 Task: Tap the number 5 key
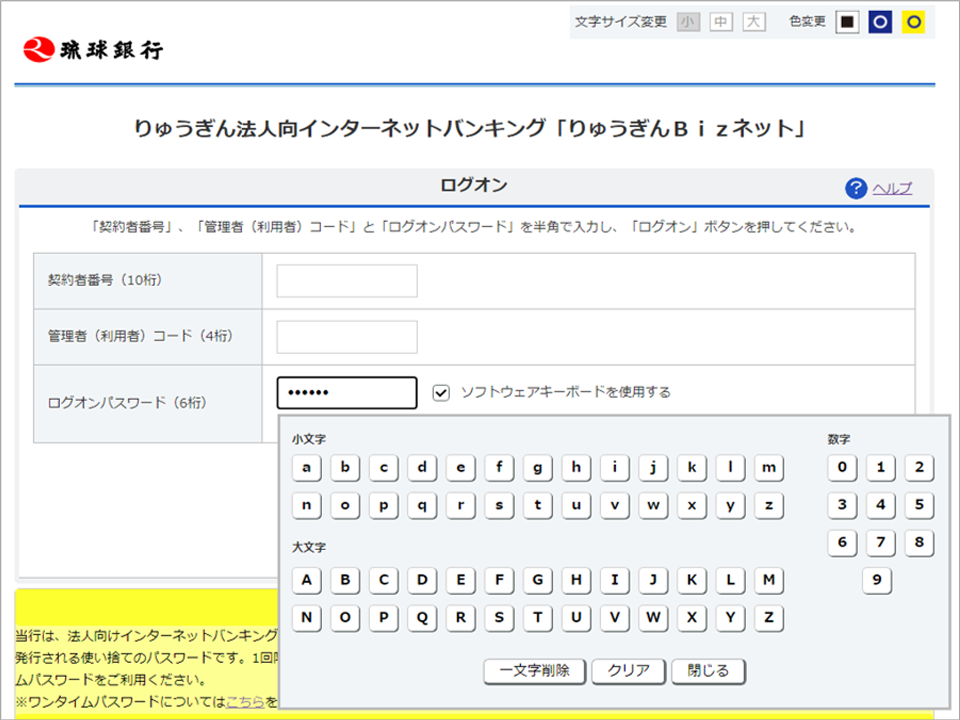[x=920, y=505]
